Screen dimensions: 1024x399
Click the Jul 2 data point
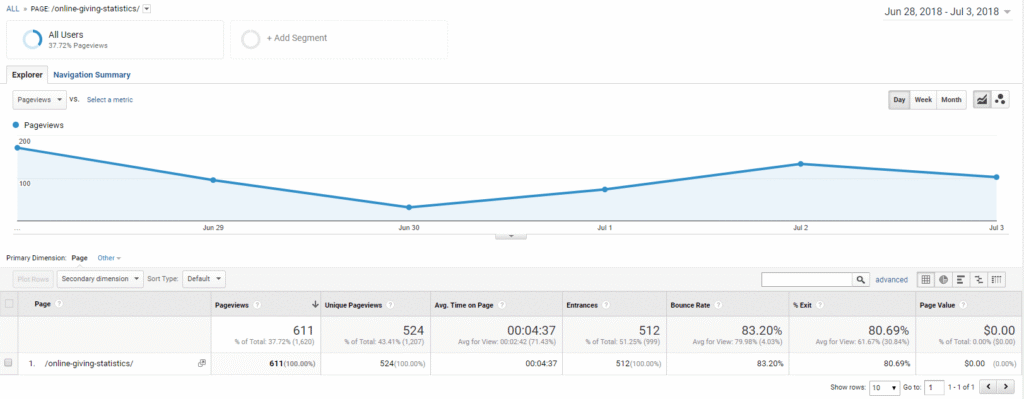800,164
